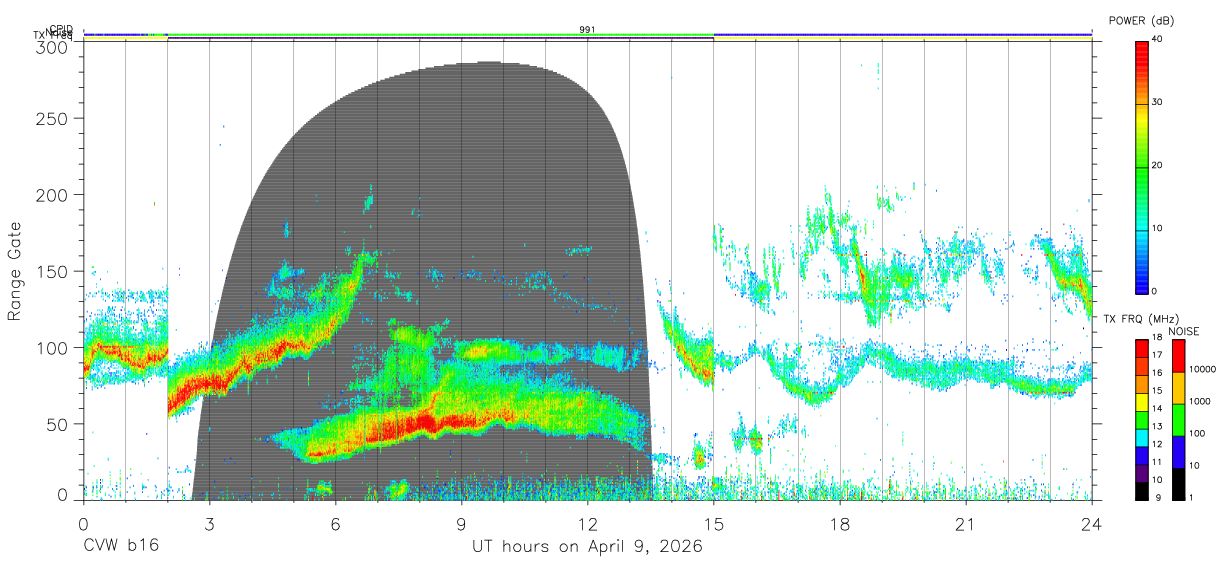Pick the red top segment of the noise bar
The image size is (1228, 567).
(1178, 356)
